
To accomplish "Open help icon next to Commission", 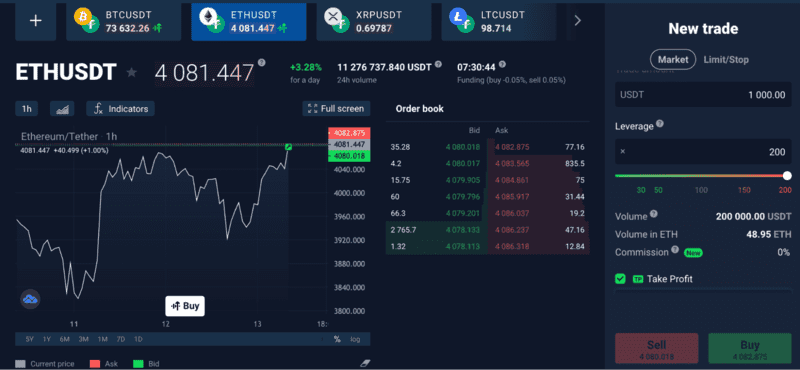I will (675, 250).
